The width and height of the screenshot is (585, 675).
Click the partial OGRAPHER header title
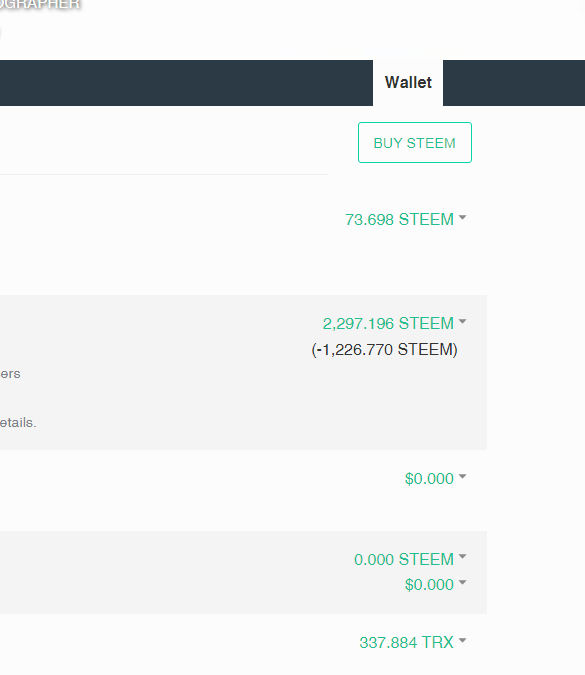(40, 4)
